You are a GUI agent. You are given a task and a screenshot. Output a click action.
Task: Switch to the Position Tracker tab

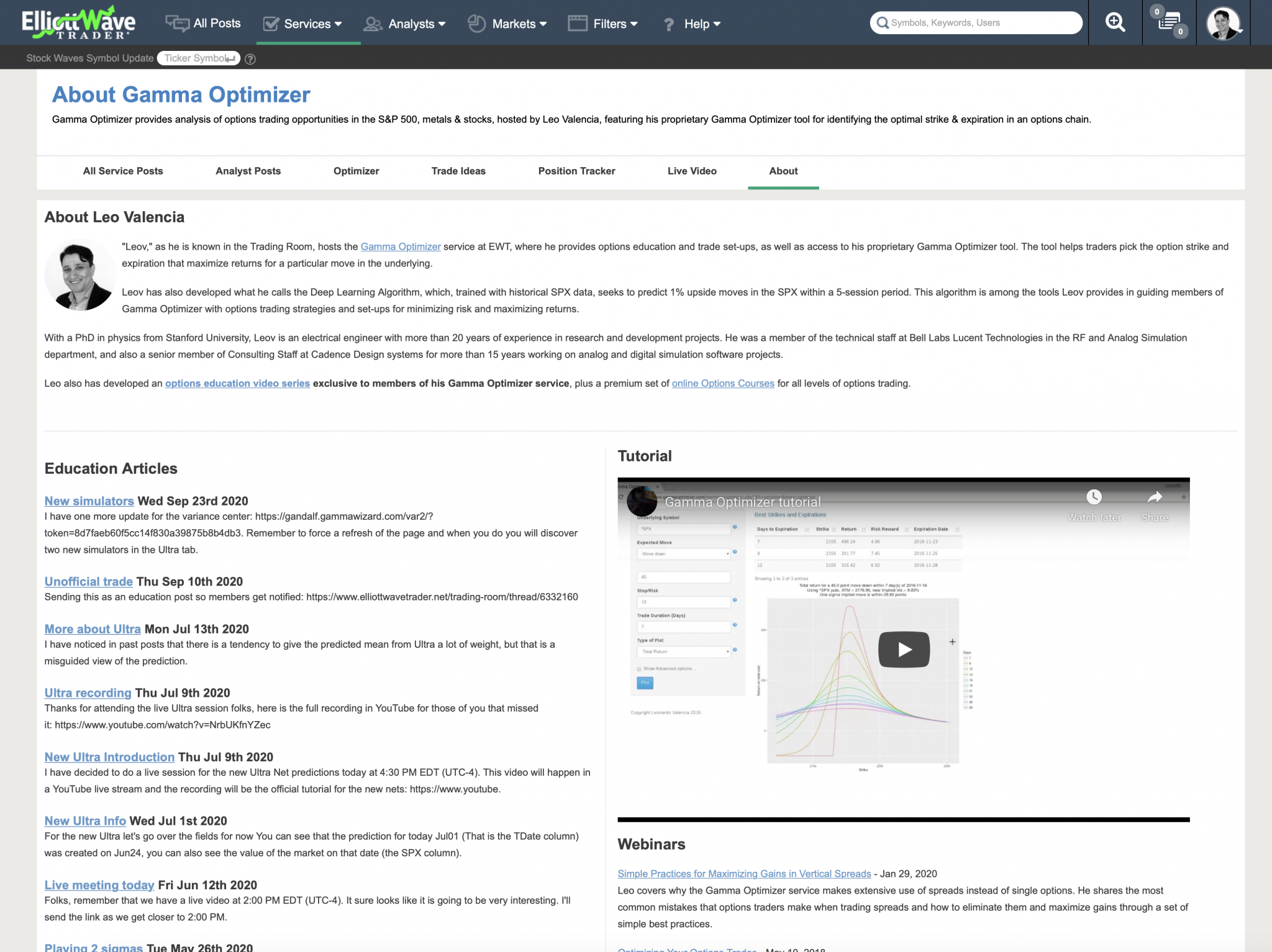click(576, 171)
